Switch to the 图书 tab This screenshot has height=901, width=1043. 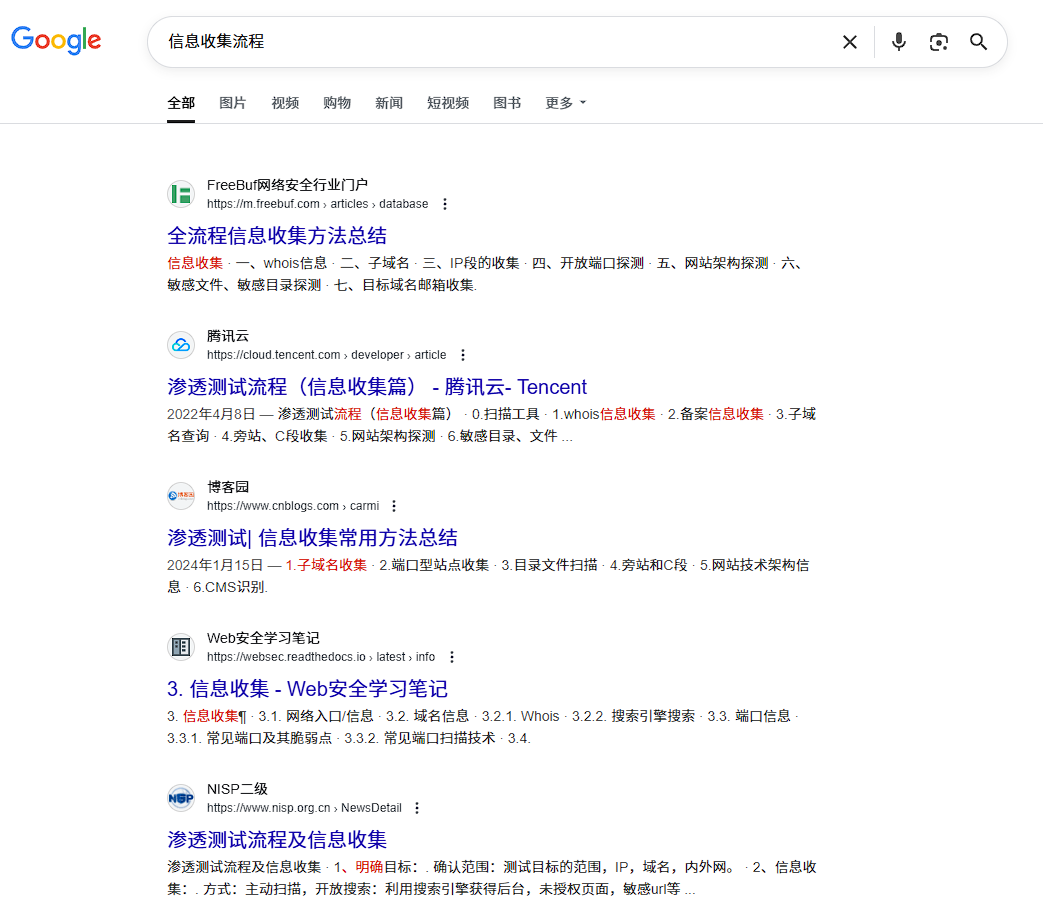pyautogui.click(x=507, y=103)
